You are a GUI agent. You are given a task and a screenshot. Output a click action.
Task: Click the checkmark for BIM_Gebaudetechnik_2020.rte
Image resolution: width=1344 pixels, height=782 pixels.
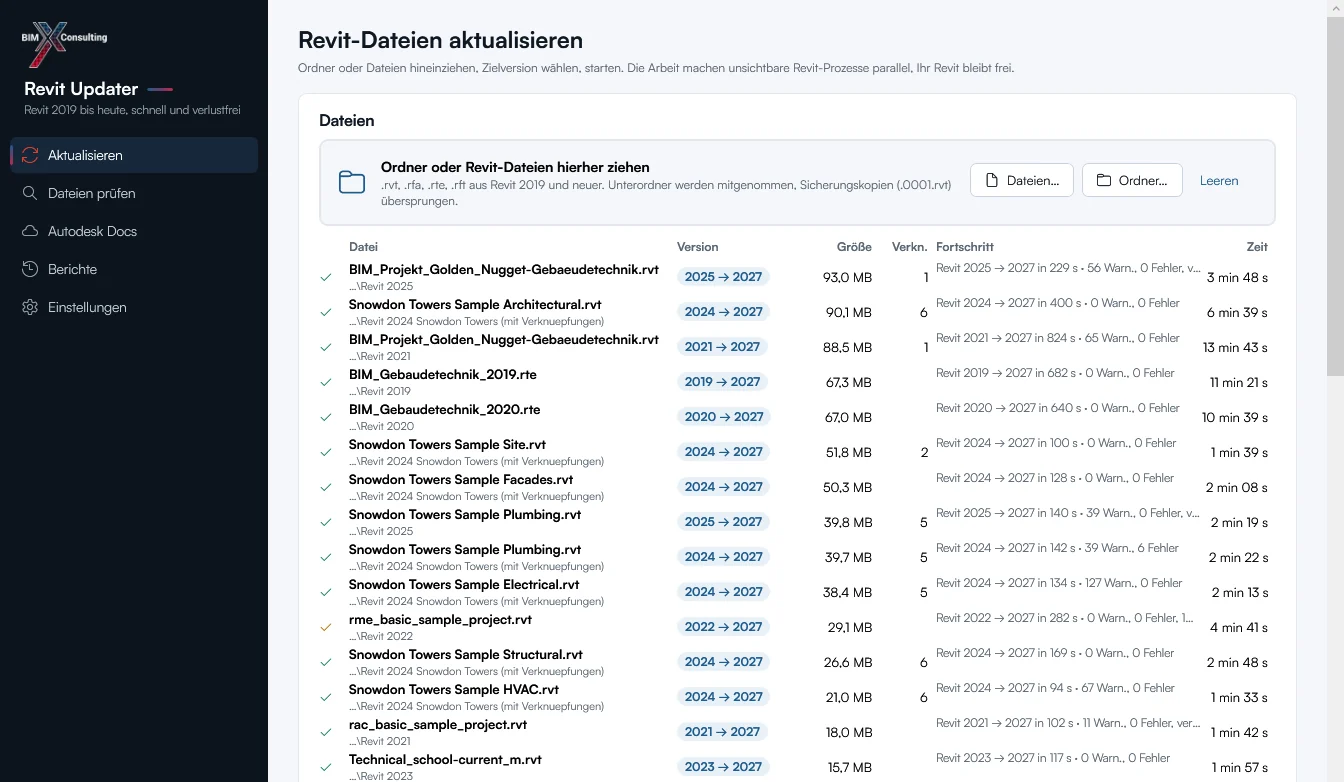326,417
